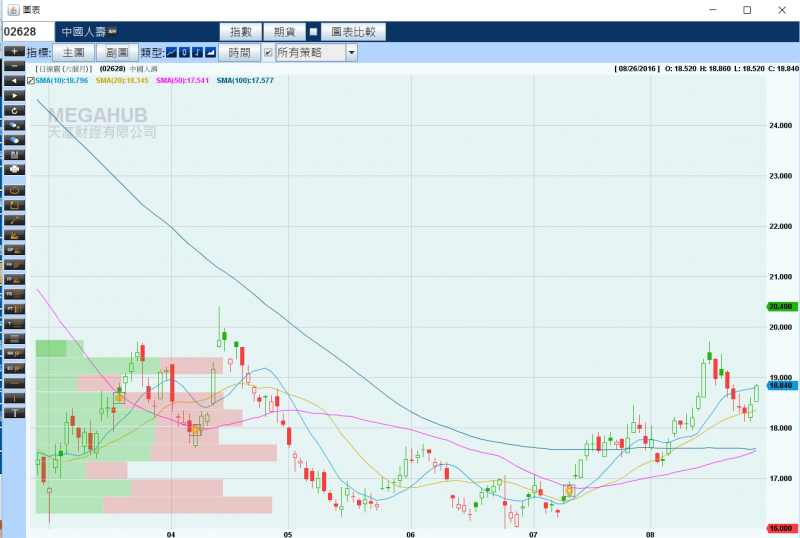Image resolution: width=800 pixels, height=538 pixels.
Task: Open the 所有策略 dropdown arrow
Action: click(x=351, y=52)
